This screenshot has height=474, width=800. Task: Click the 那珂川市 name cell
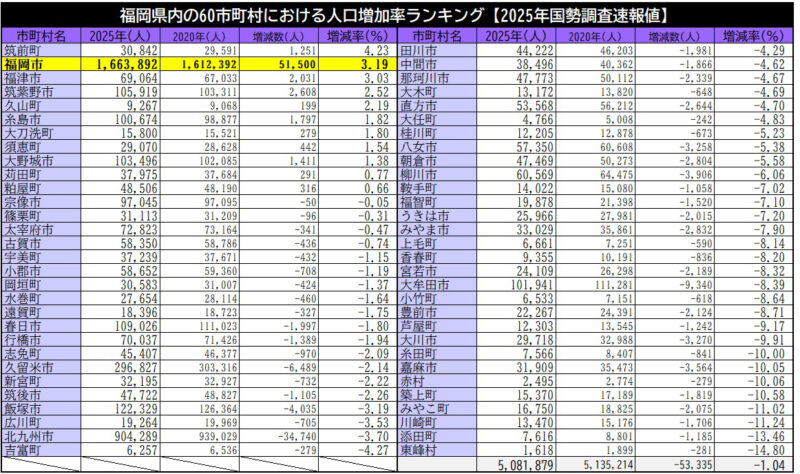click(437, 78)
